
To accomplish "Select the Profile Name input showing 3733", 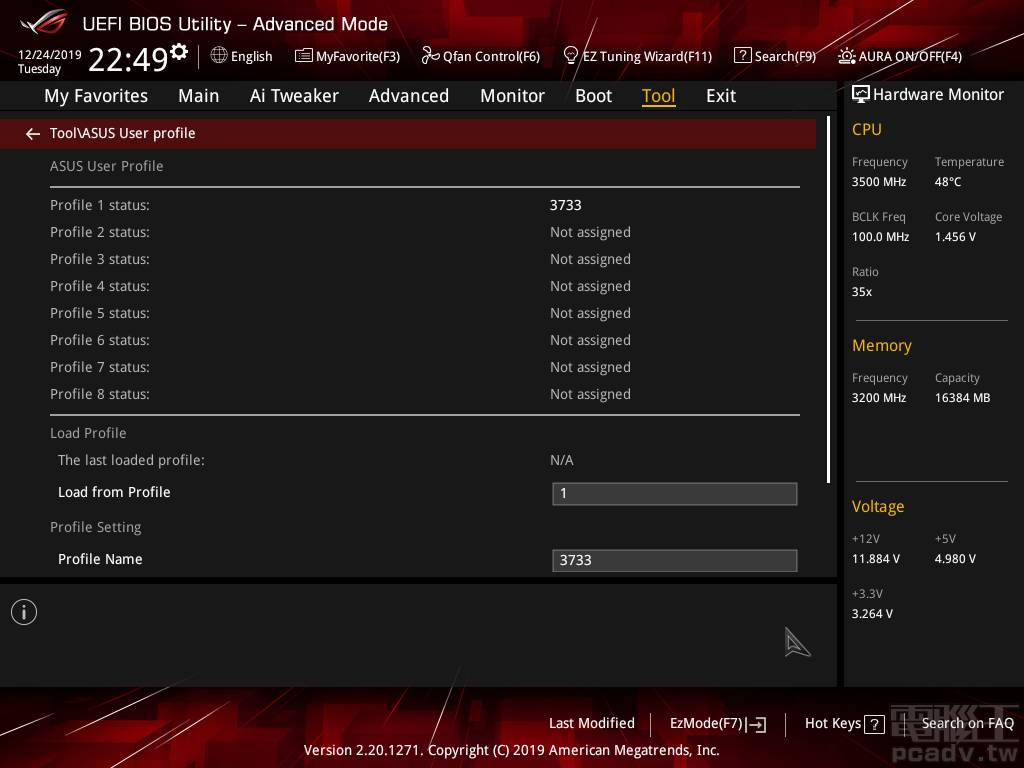I will (x=674, y=560).
